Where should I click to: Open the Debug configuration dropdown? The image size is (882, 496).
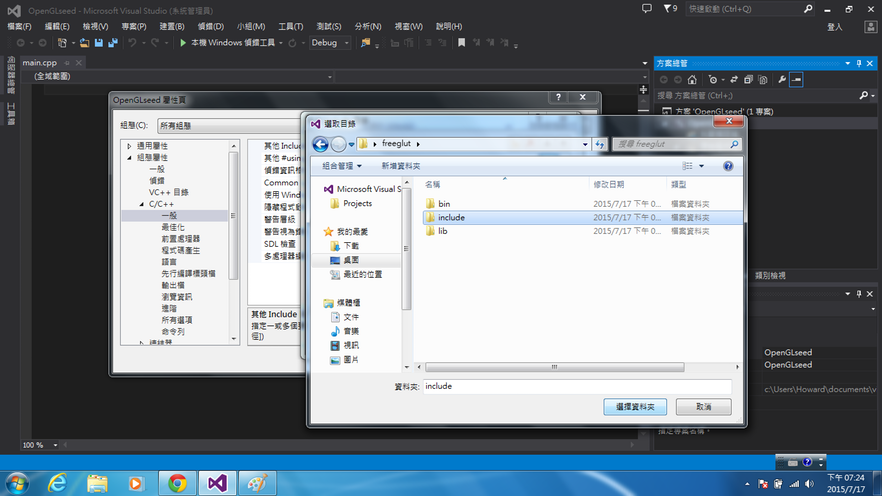346,43
